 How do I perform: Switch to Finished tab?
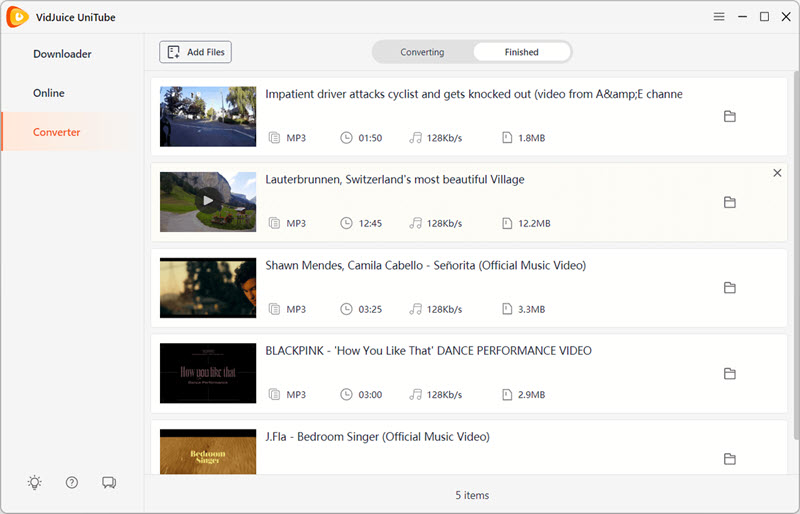point(521,52)
